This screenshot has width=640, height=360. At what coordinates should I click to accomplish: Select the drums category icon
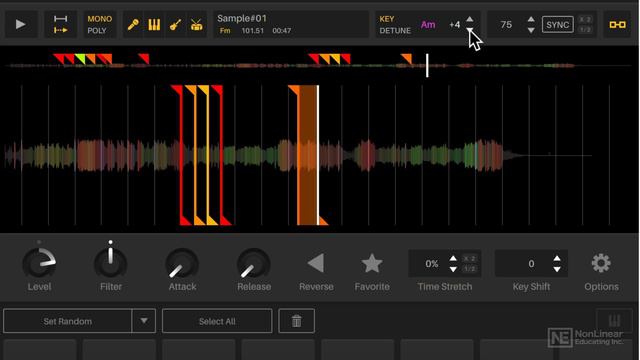click(196, 25)
